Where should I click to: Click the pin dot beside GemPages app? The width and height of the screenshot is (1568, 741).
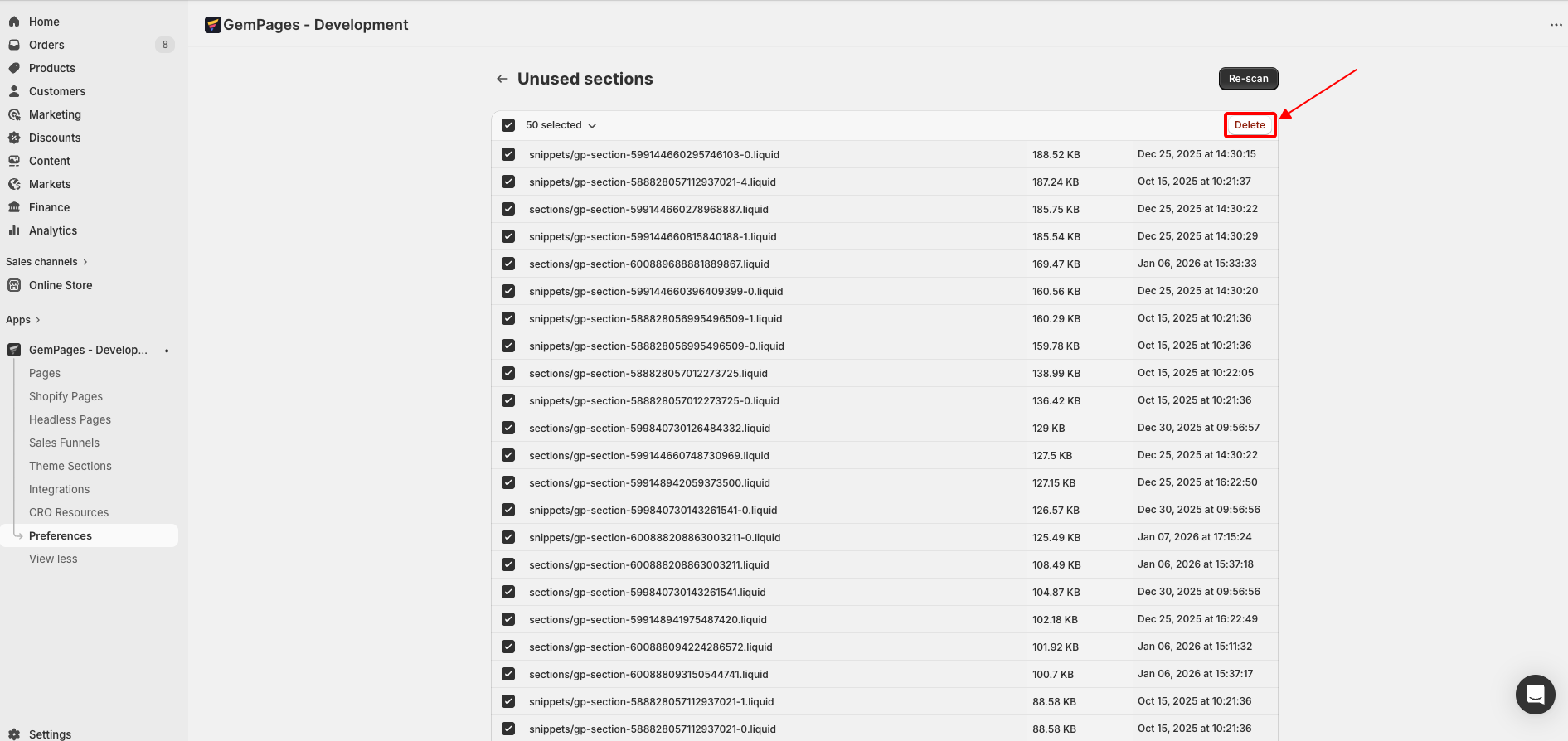167,351
